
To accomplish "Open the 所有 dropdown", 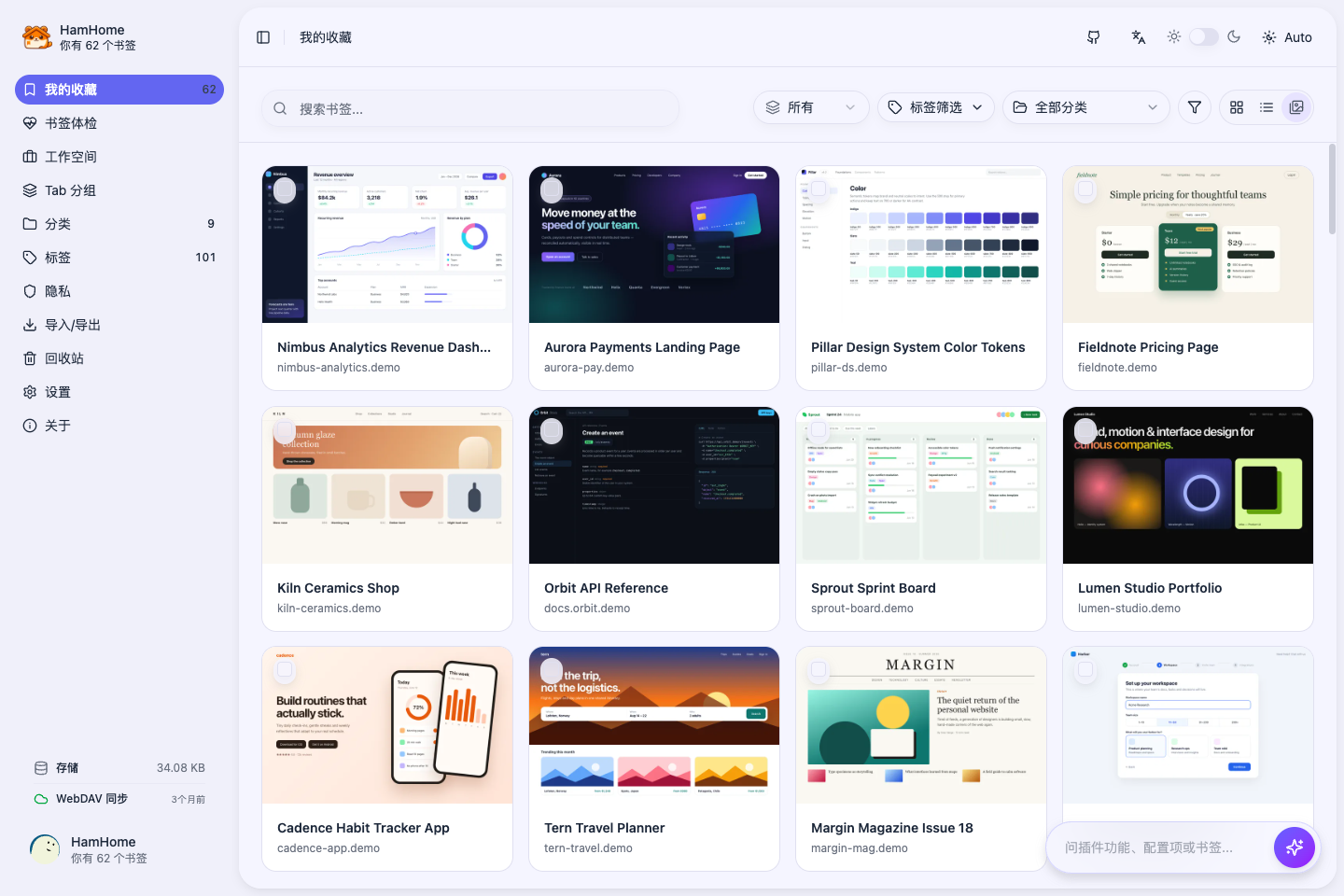I will 811,107.
